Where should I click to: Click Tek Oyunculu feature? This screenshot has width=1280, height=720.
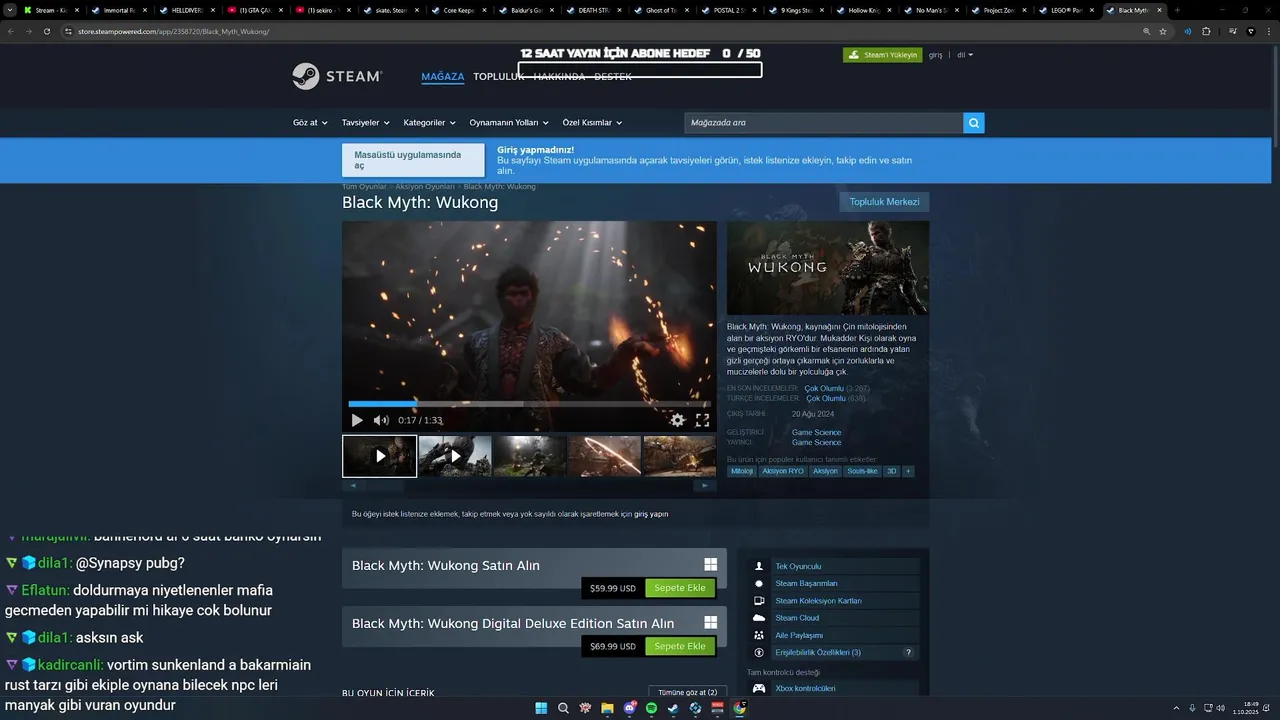coord(798,566)
